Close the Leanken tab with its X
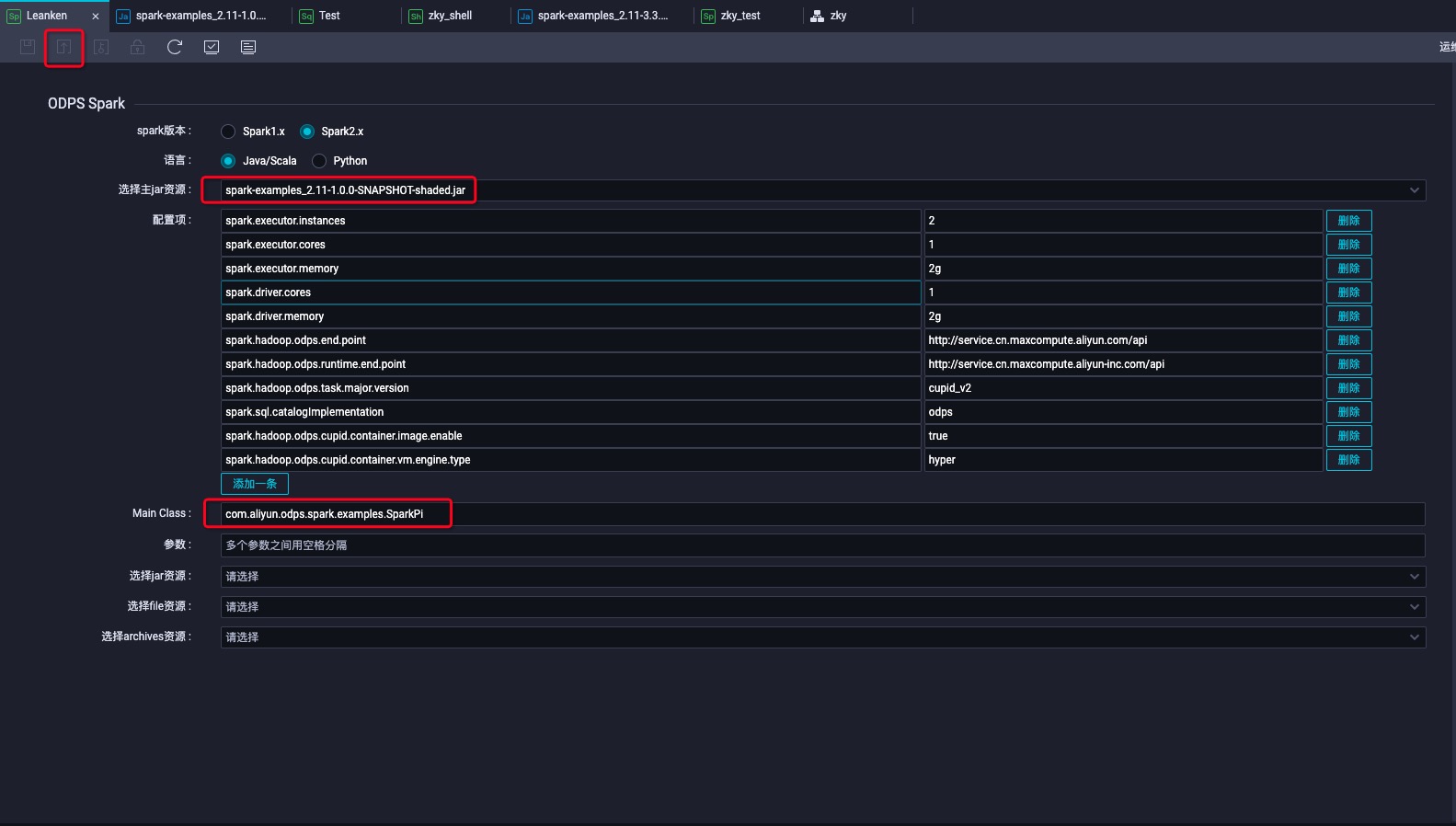1456x826 pixels. click(95, 17)
